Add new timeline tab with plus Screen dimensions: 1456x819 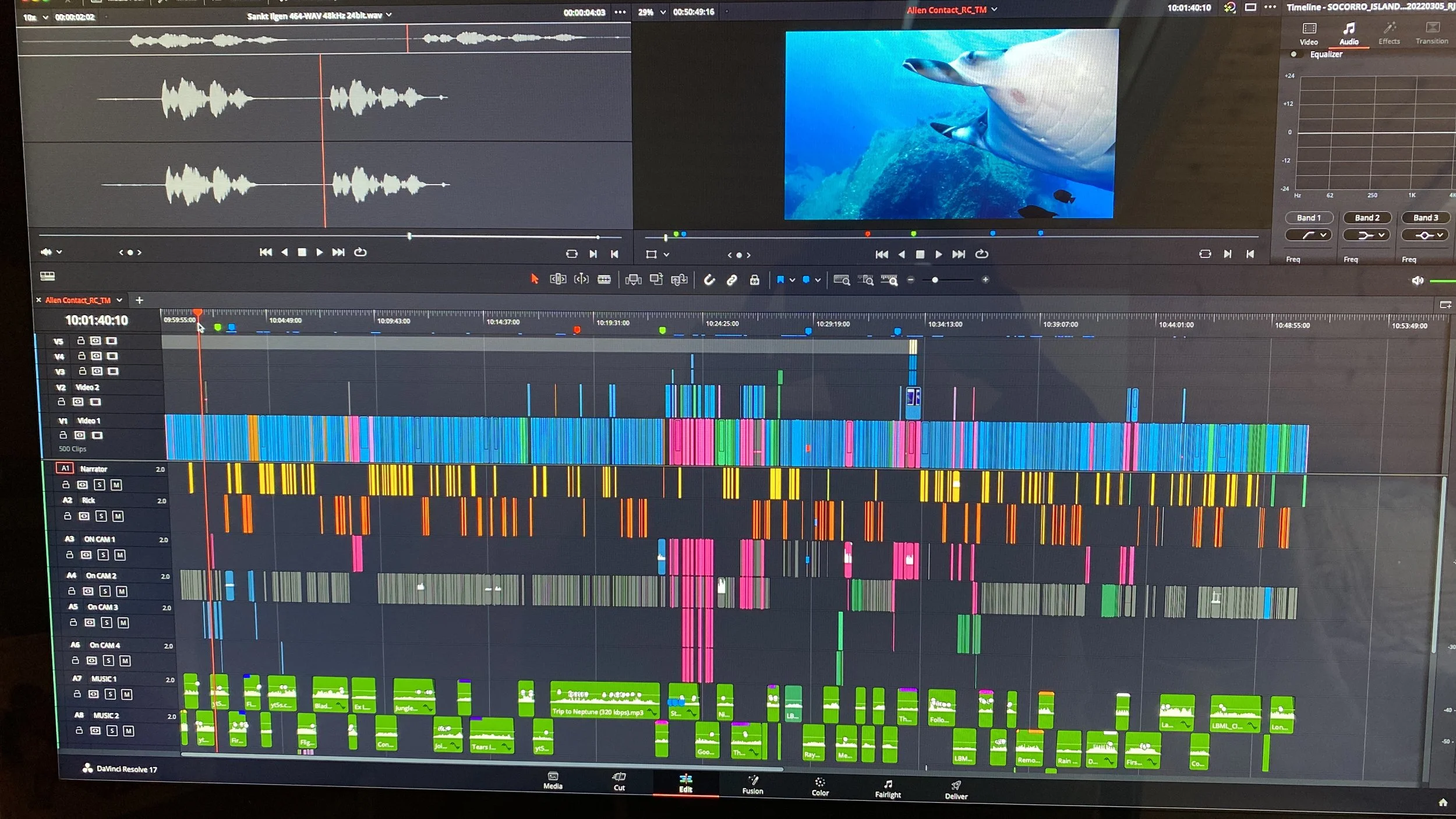pos(139,301)
